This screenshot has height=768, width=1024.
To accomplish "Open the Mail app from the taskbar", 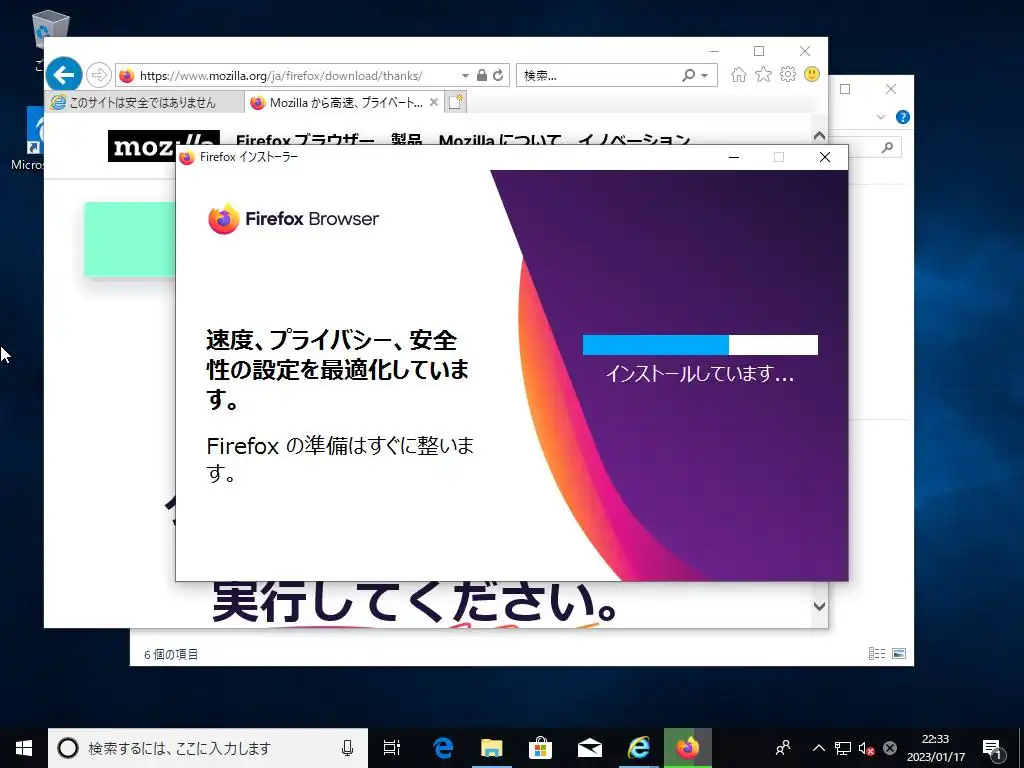I will pyautogui.click(x=590, y=748).
